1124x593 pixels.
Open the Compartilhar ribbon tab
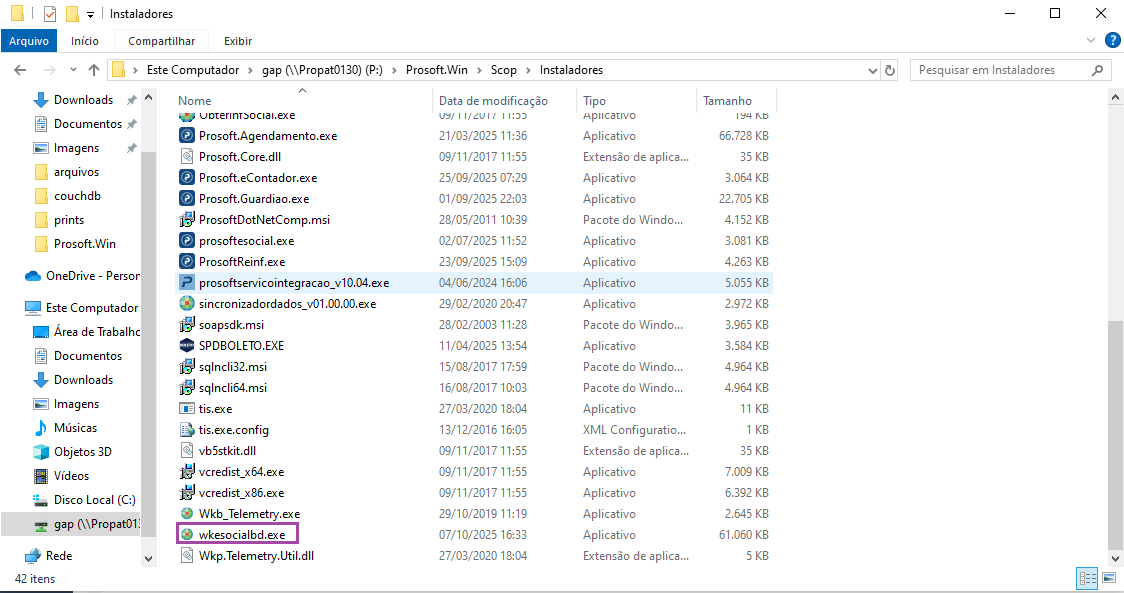pos(161,41)
